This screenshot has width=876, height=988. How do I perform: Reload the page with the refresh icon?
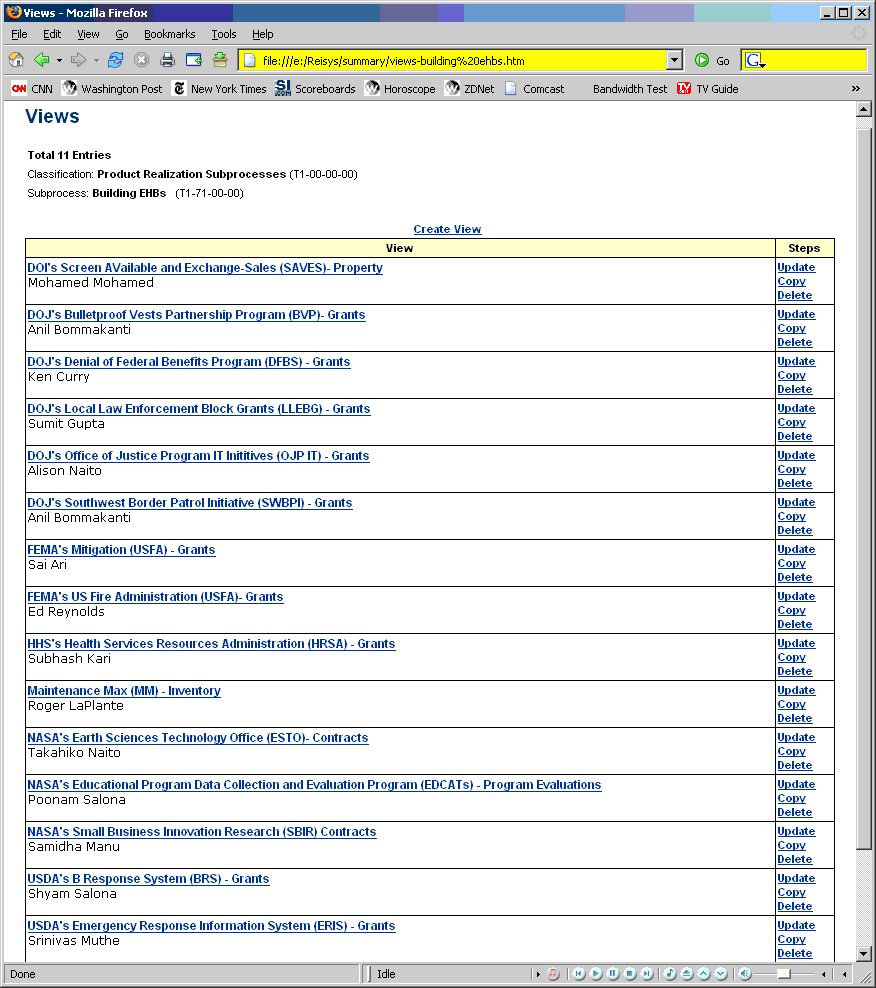[x=115, y=60]
